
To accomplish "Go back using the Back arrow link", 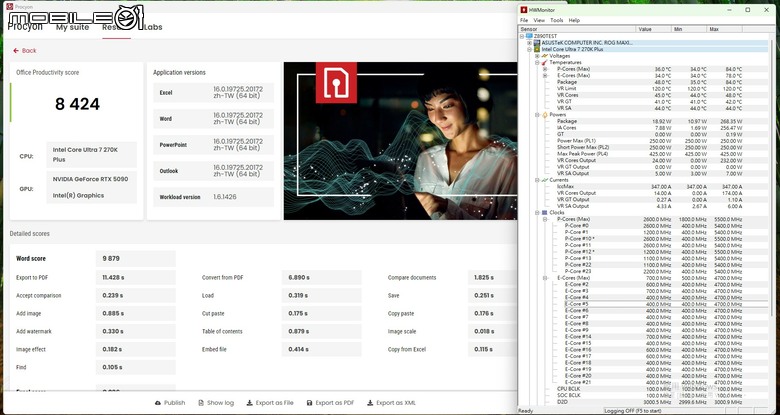I will (25, 51).
